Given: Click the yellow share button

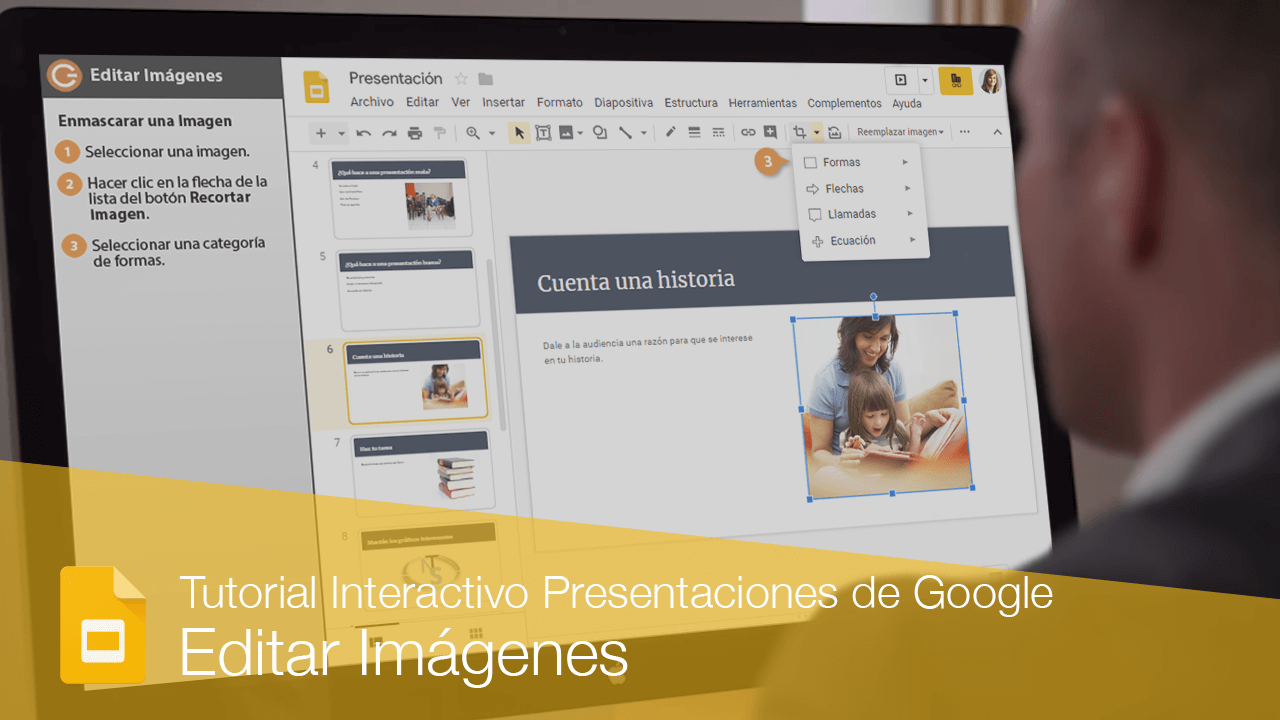Looking at the screenshot, I should 956,80.
